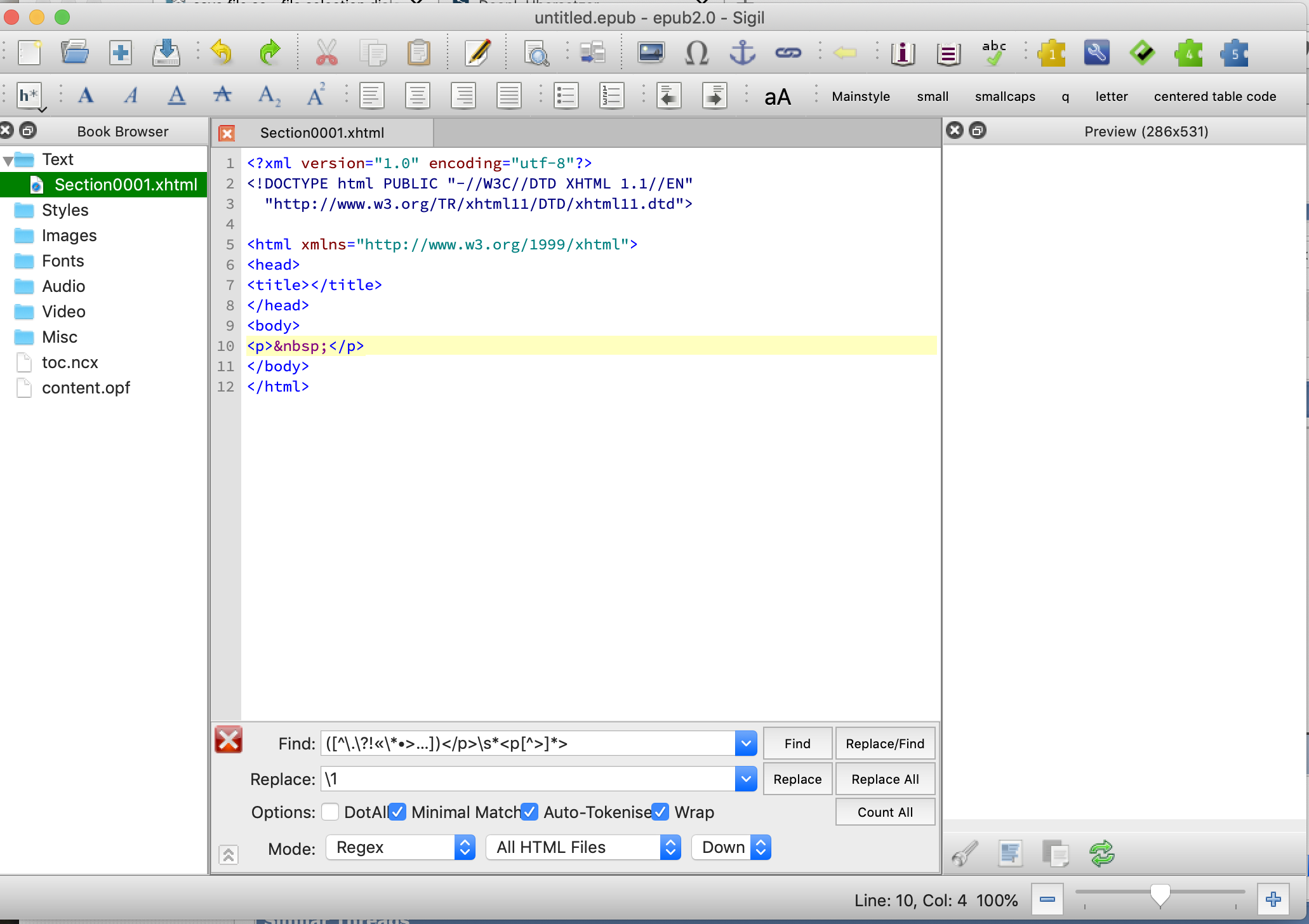Click the anchor Insert ID icon
Screen dimensions: 1309x924
(x=742, y=53)
